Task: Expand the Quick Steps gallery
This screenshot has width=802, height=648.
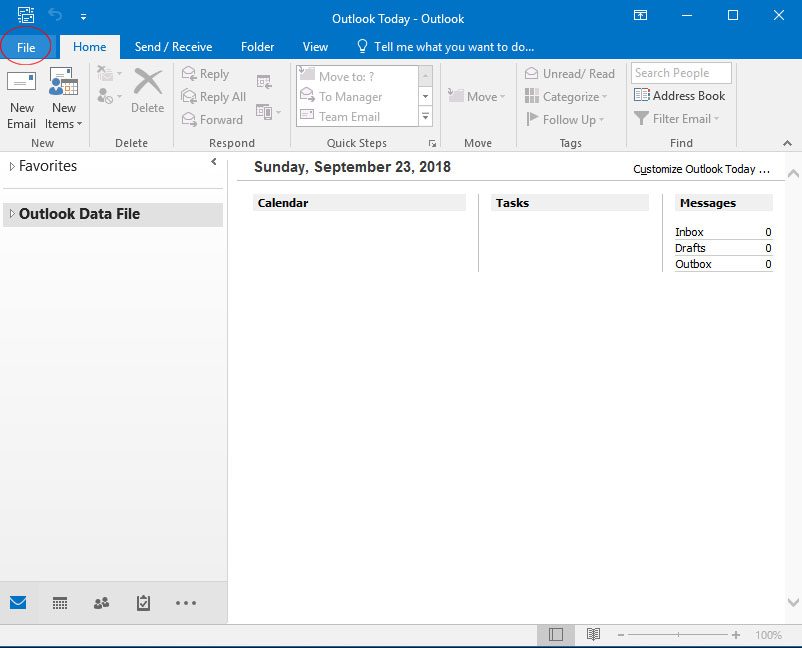Action: coord(425,117)
